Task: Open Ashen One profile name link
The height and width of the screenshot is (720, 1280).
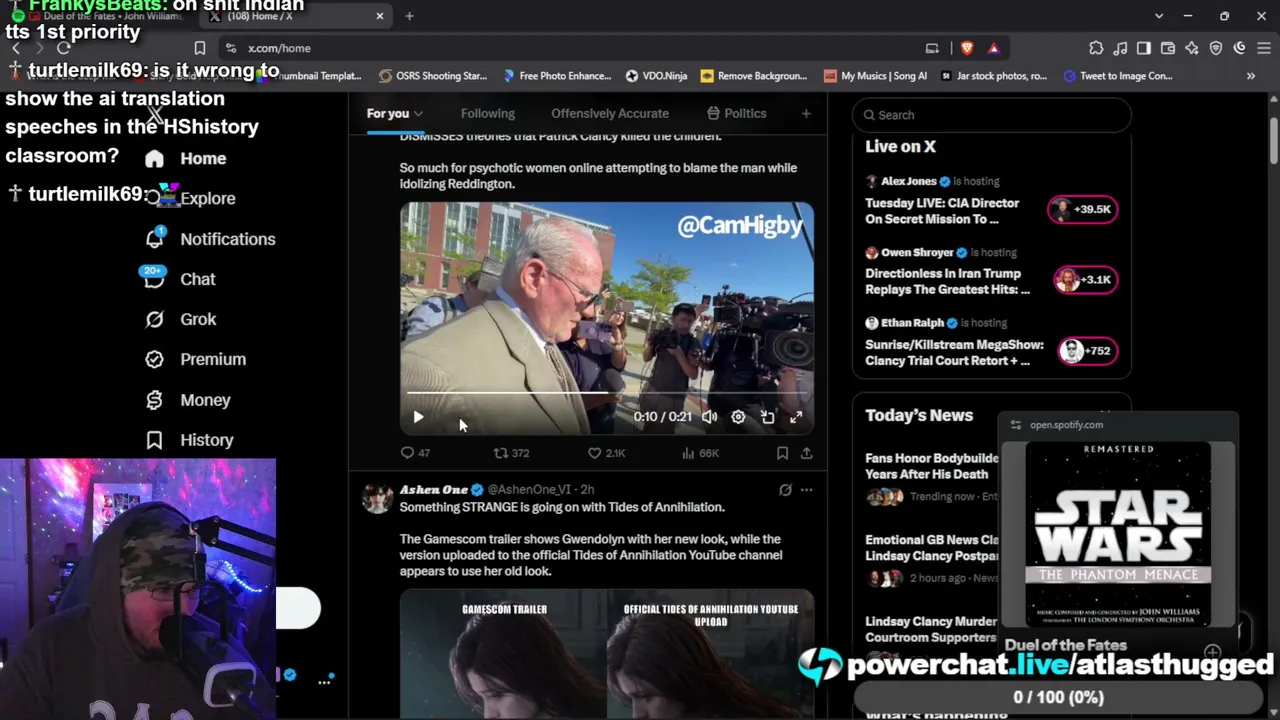Action: pos(434,490)
